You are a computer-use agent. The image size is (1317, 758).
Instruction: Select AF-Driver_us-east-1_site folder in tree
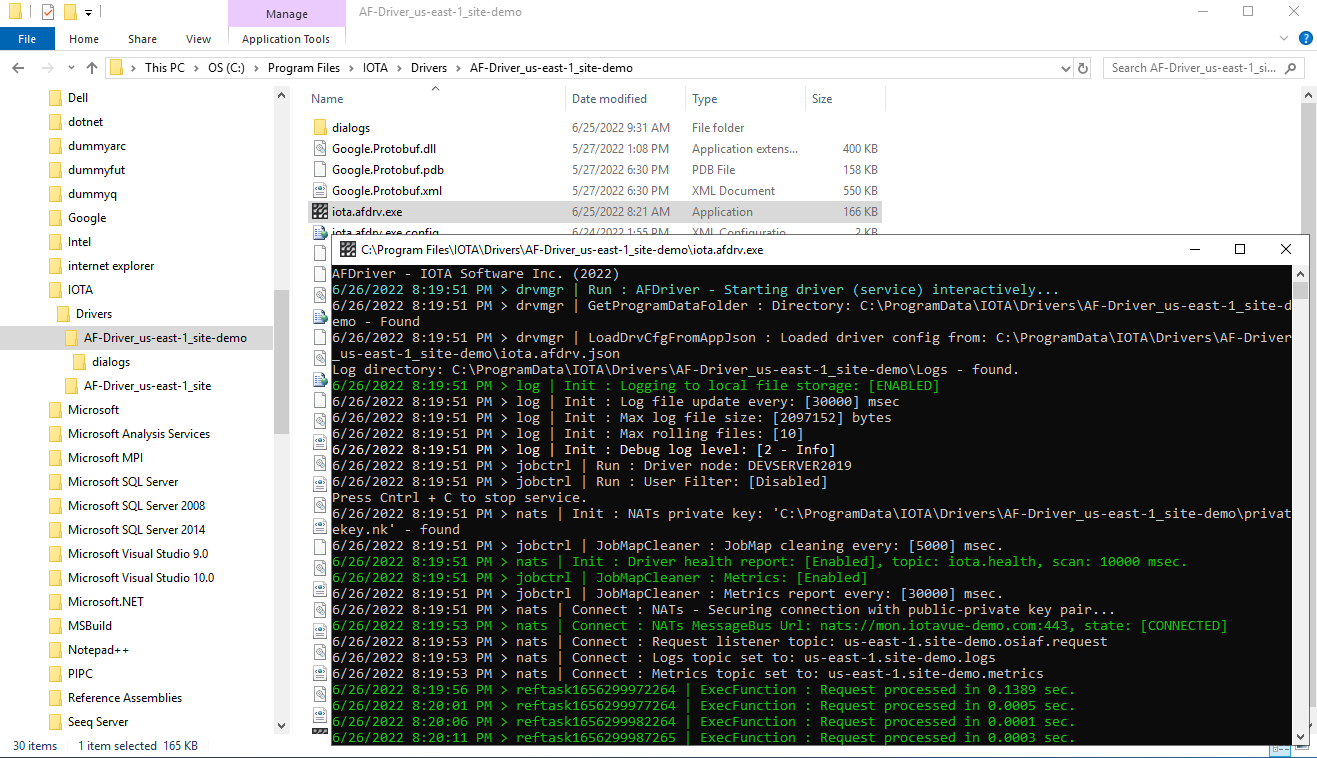147,386
